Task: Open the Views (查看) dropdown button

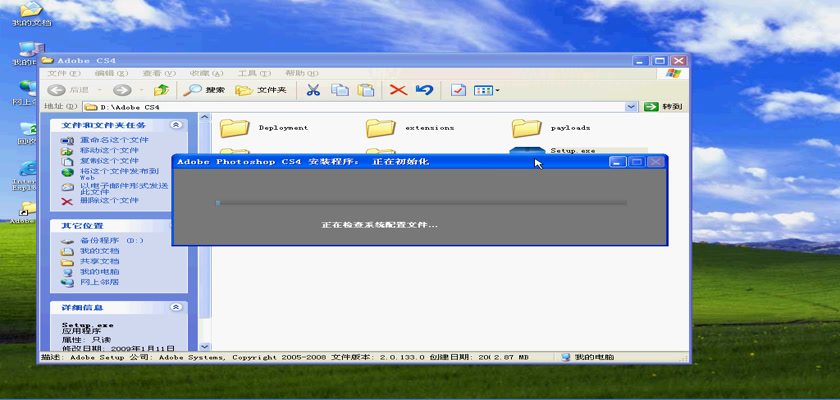Action: [x=487, y=90]
